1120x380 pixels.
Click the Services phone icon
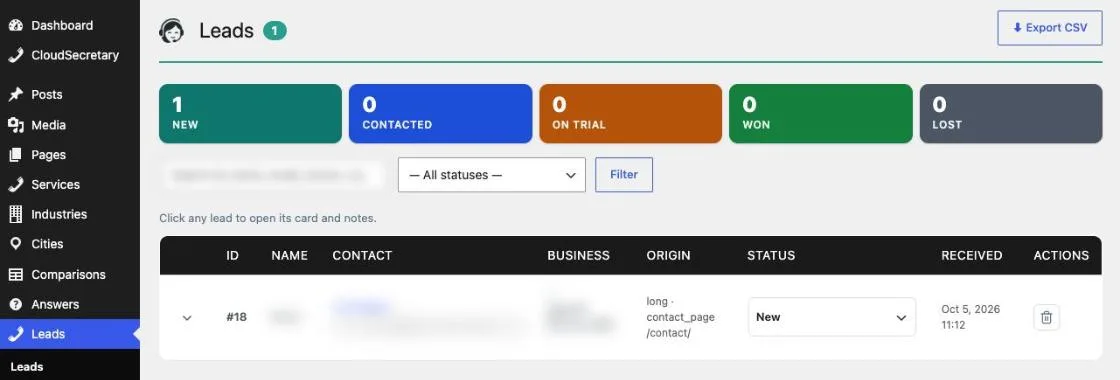(x=16, y=185)
